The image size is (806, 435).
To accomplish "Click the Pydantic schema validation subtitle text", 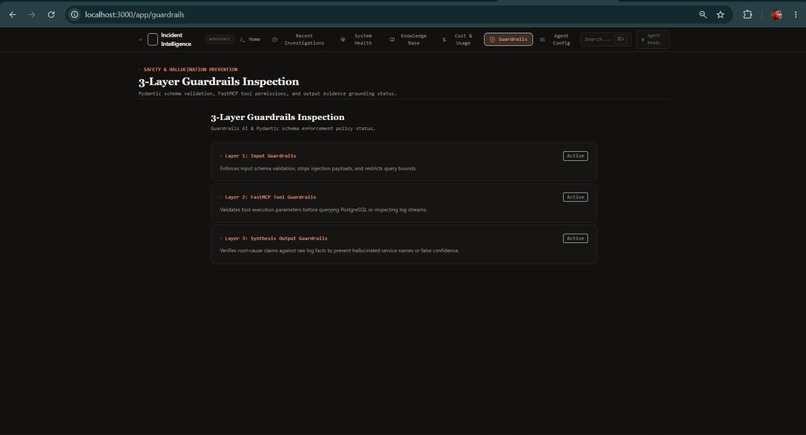I will coord(267,94).
